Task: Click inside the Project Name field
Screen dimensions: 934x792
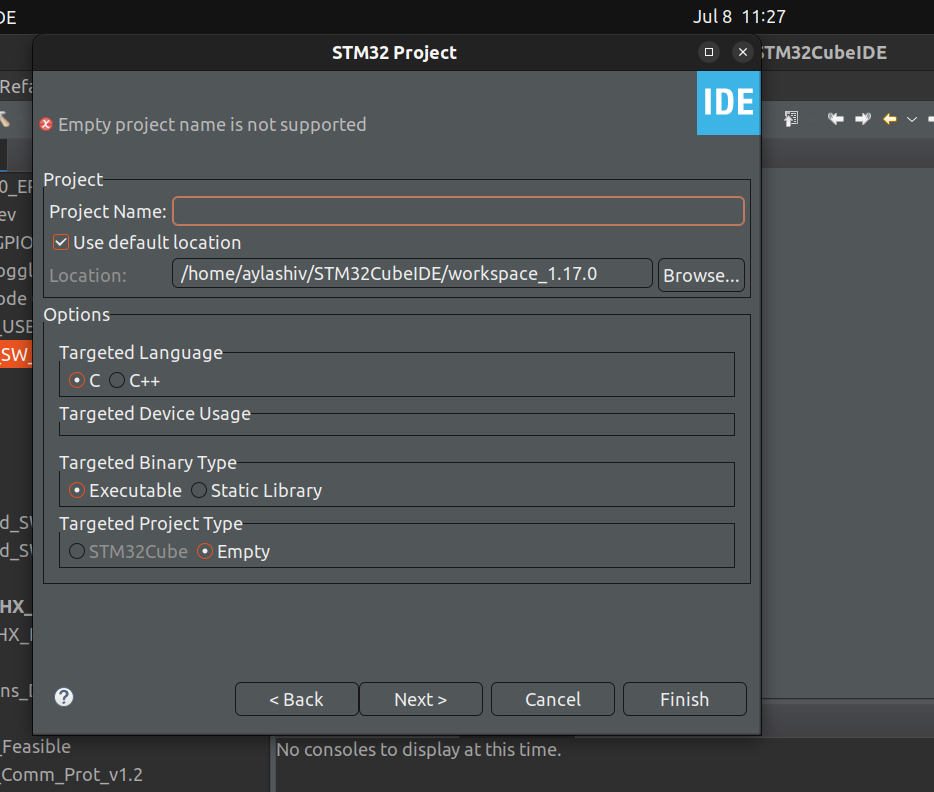Action: pos(458,211)
